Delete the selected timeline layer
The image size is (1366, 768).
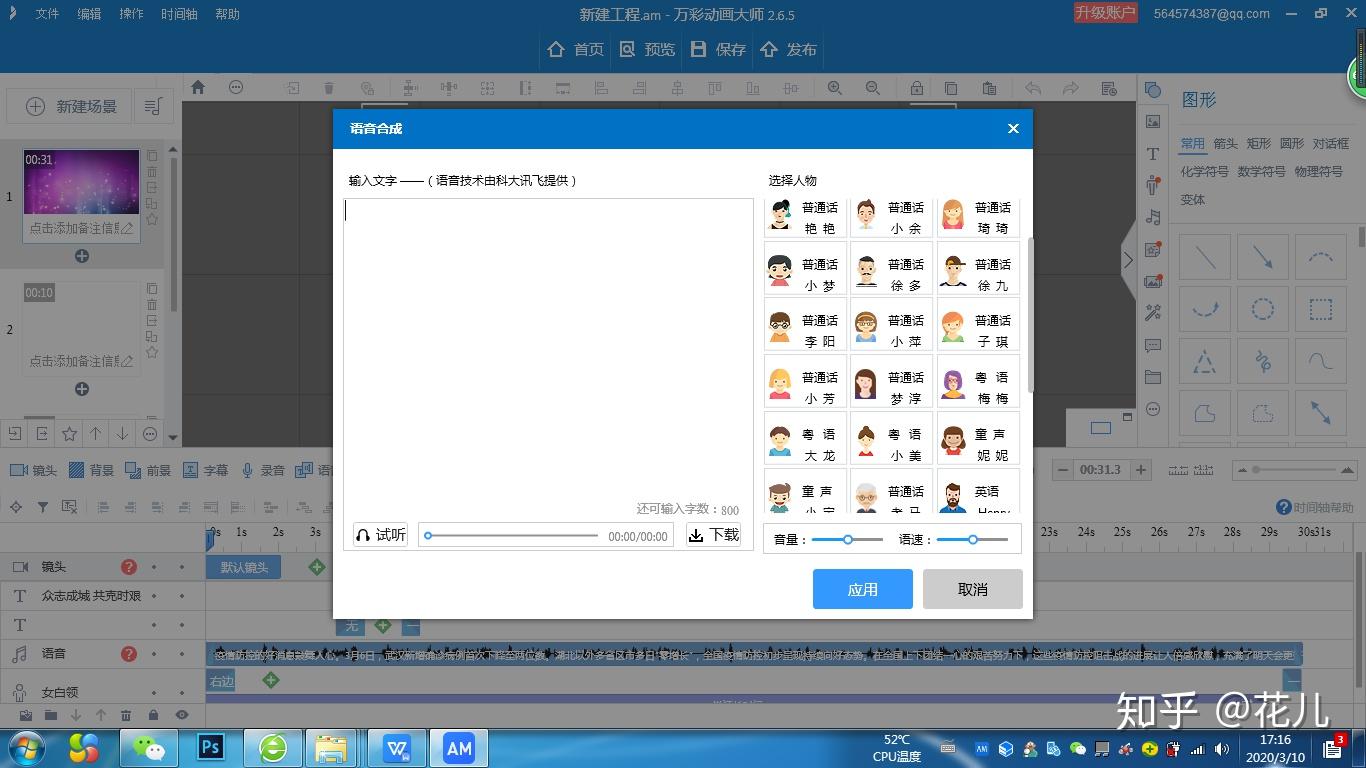(x=126, y=715)
